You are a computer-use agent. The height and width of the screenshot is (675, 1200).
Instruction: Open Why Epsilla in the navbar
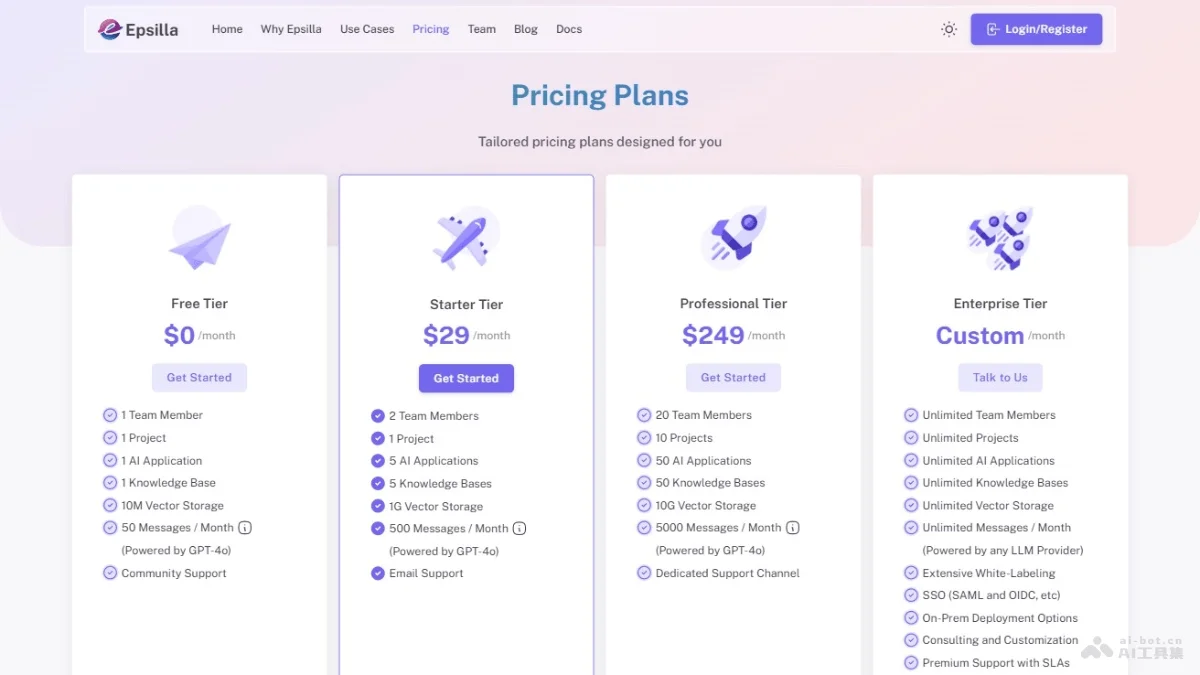(291, 29)
